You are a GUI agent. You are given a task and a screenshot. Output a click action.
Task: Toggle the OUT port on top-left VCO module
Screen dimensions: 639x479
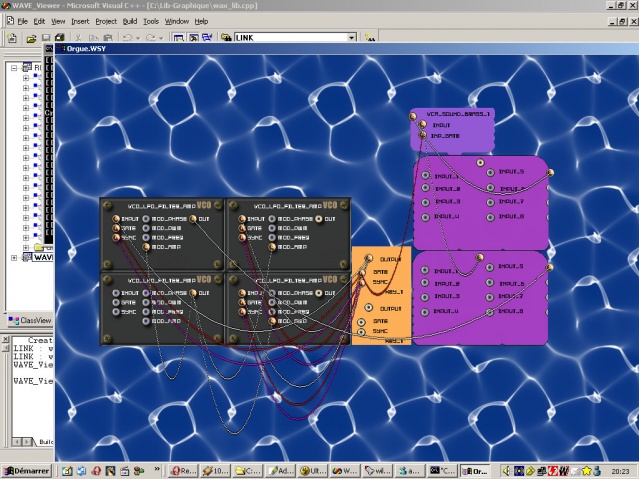pos(193,218)
